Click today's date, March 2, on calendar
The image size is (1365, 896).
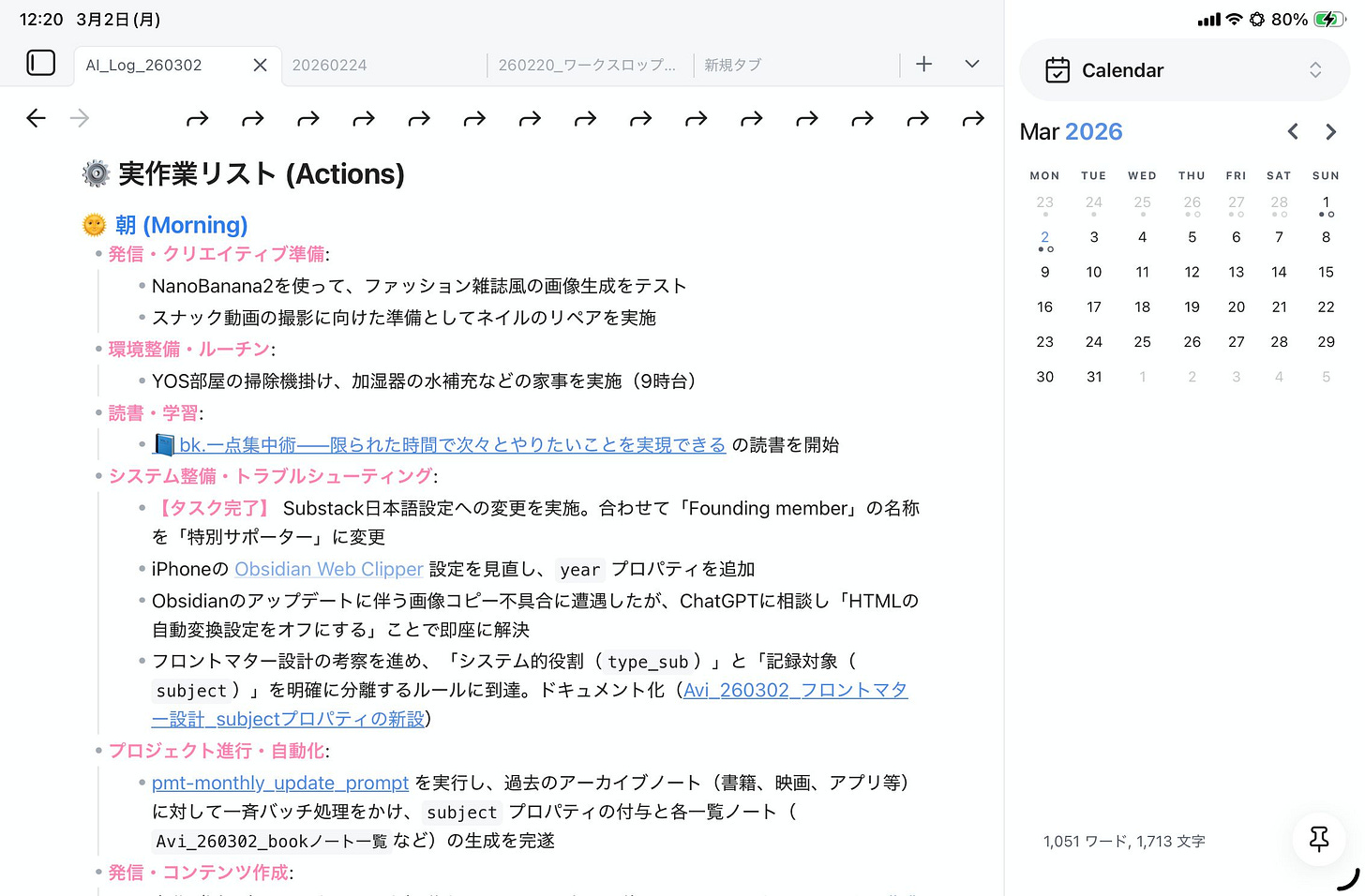point(1044,236)
